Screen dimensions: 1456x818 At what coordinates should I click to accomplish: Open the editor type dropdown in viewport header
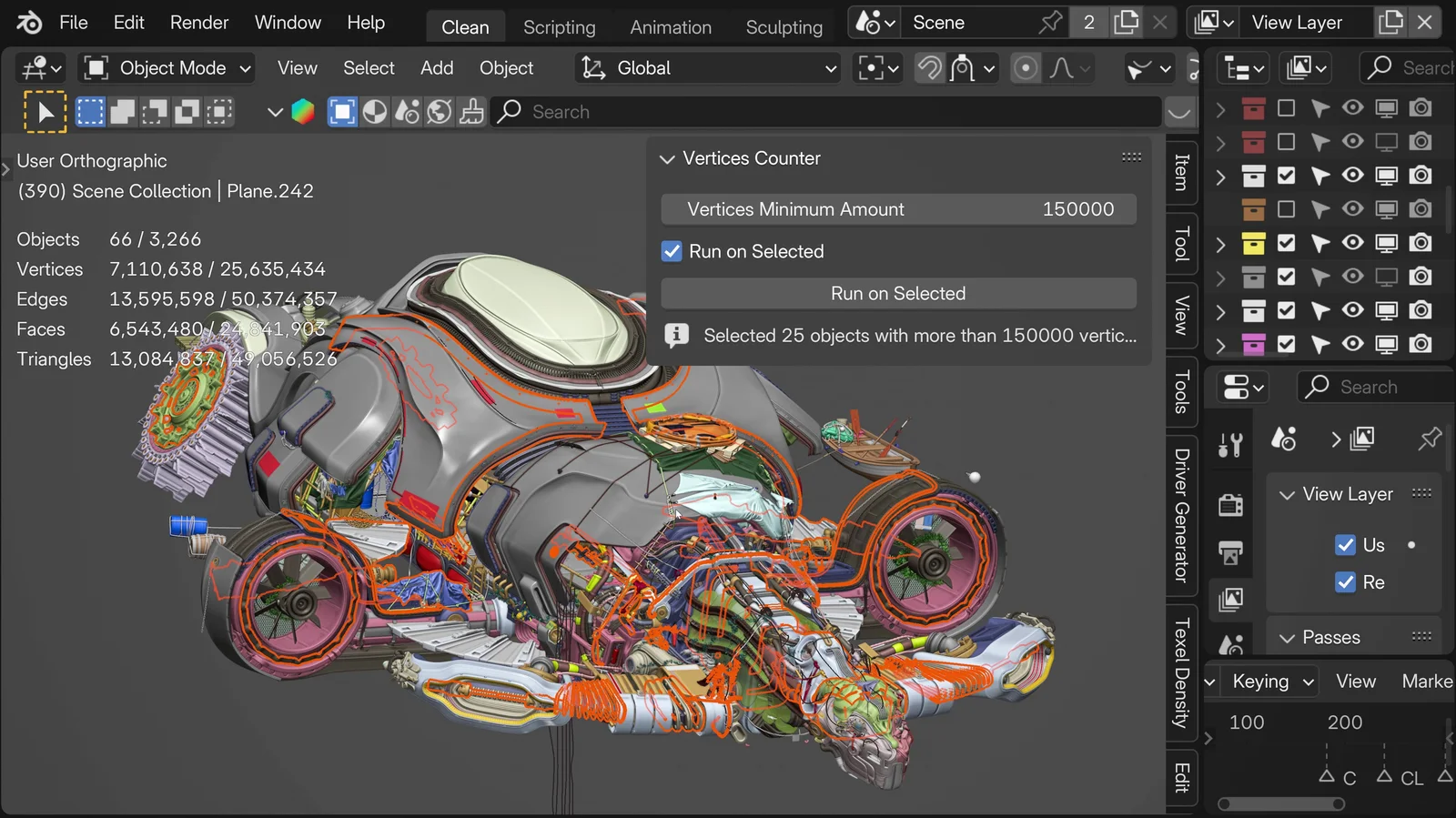point(41,68)
